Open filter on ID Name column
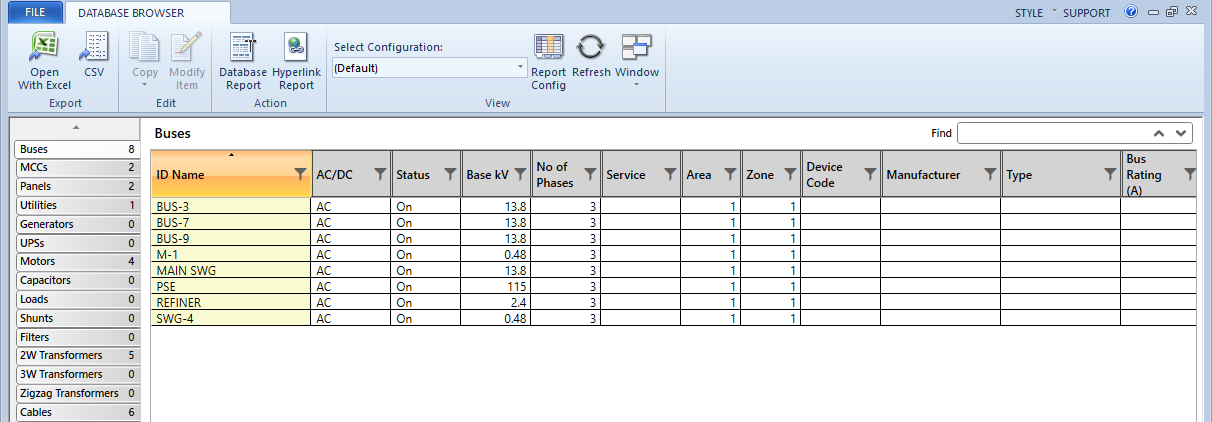The width and height of the screenshot is (1212, 422). [301, 175]
